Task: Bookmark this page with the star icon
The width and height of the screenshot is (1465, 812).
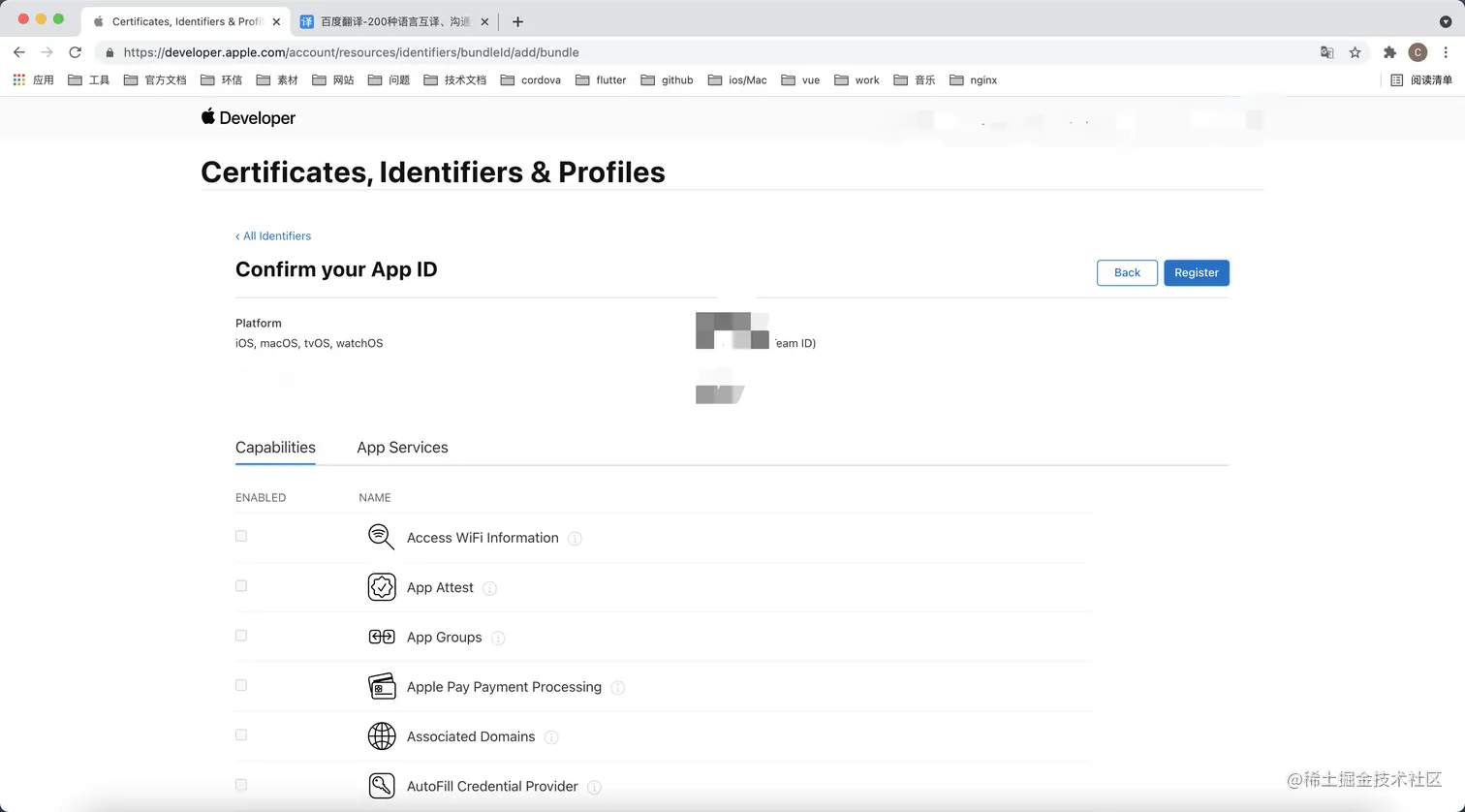Action: 1356,52
